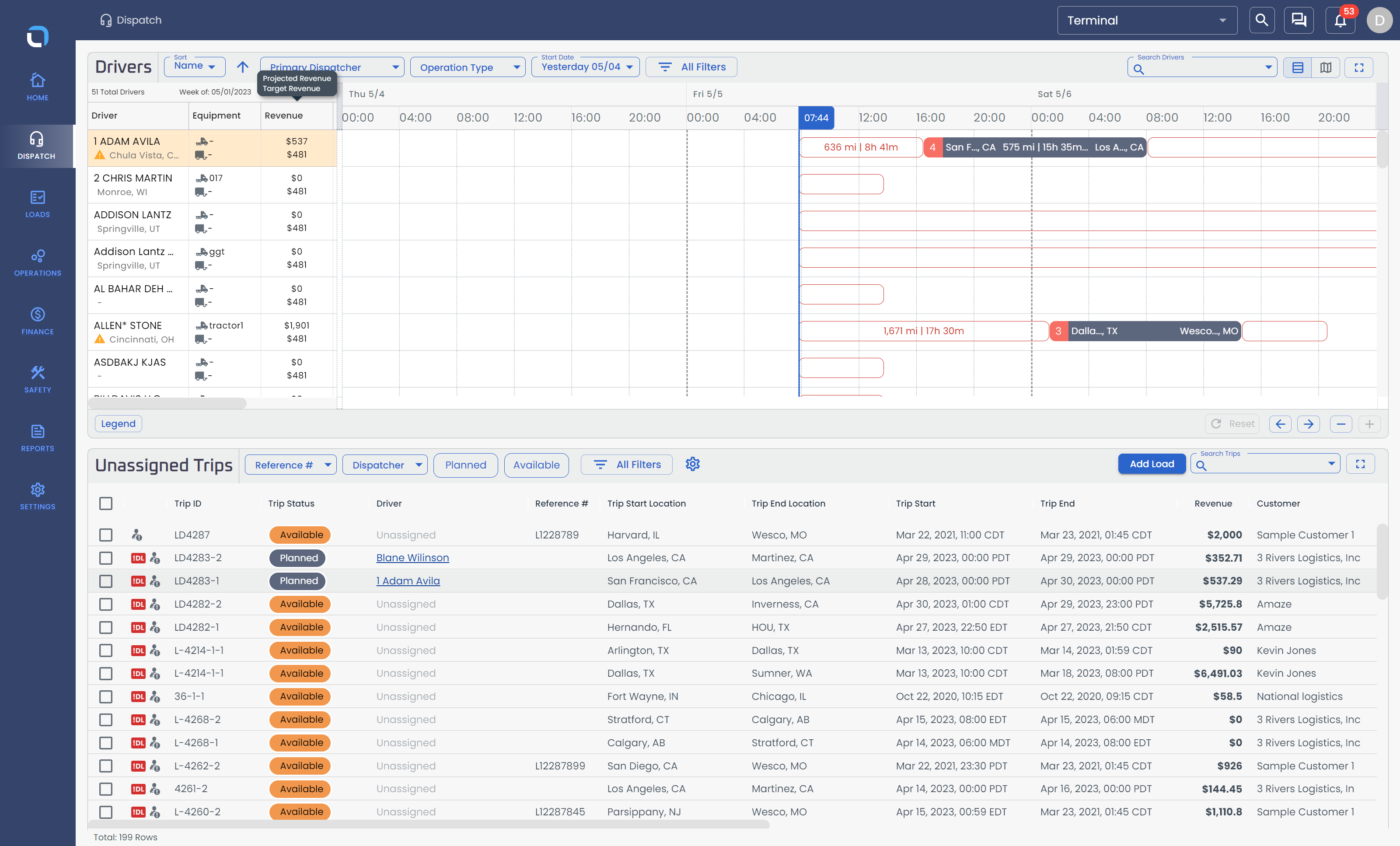Expand the Operation Type dropdown
Screen dimensions: 1400x846
click(x=467, y=67)
